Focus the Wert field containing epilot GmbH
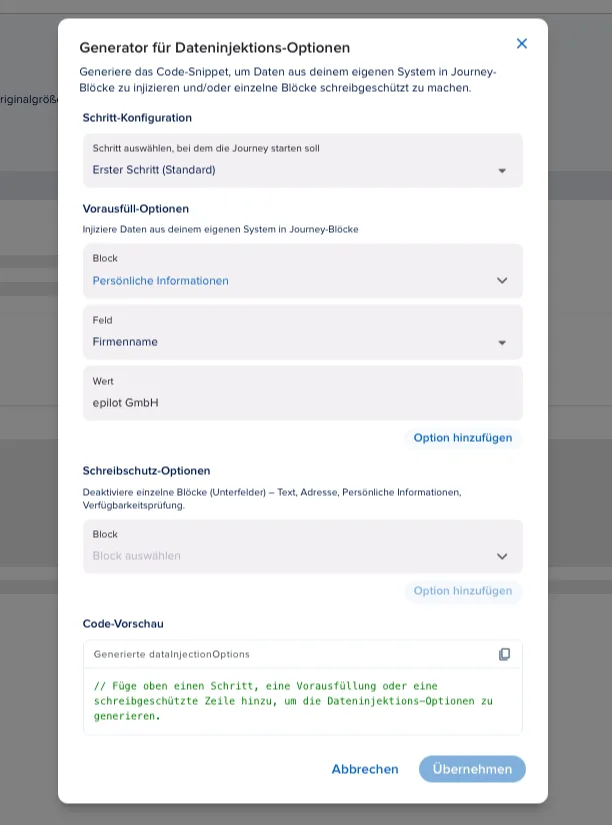 click(303, 393)
